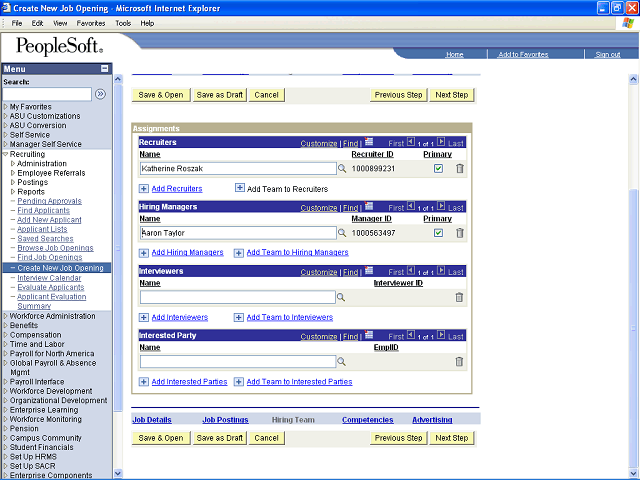Click top Save & Open button
640x480 pixels.
161,95
